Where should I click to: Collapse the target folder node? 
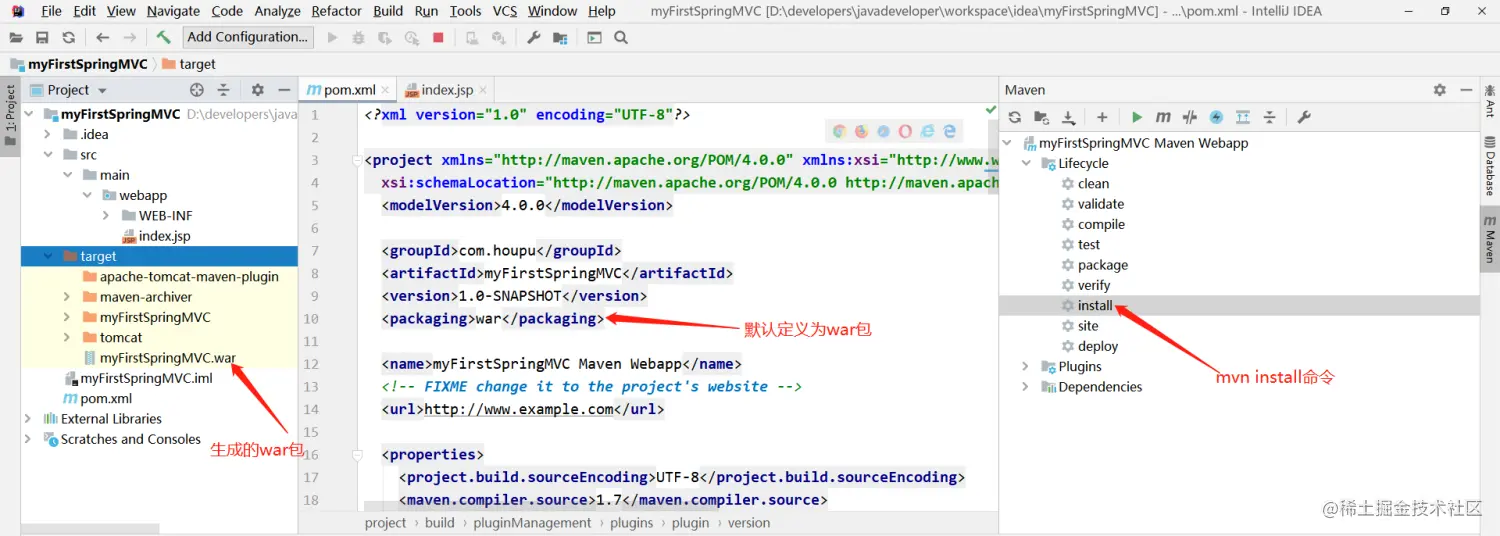47,256
